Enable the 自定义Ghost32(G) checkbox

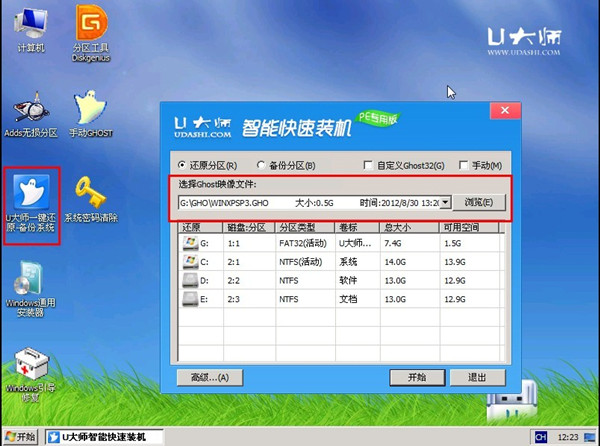tap(368, 165)
